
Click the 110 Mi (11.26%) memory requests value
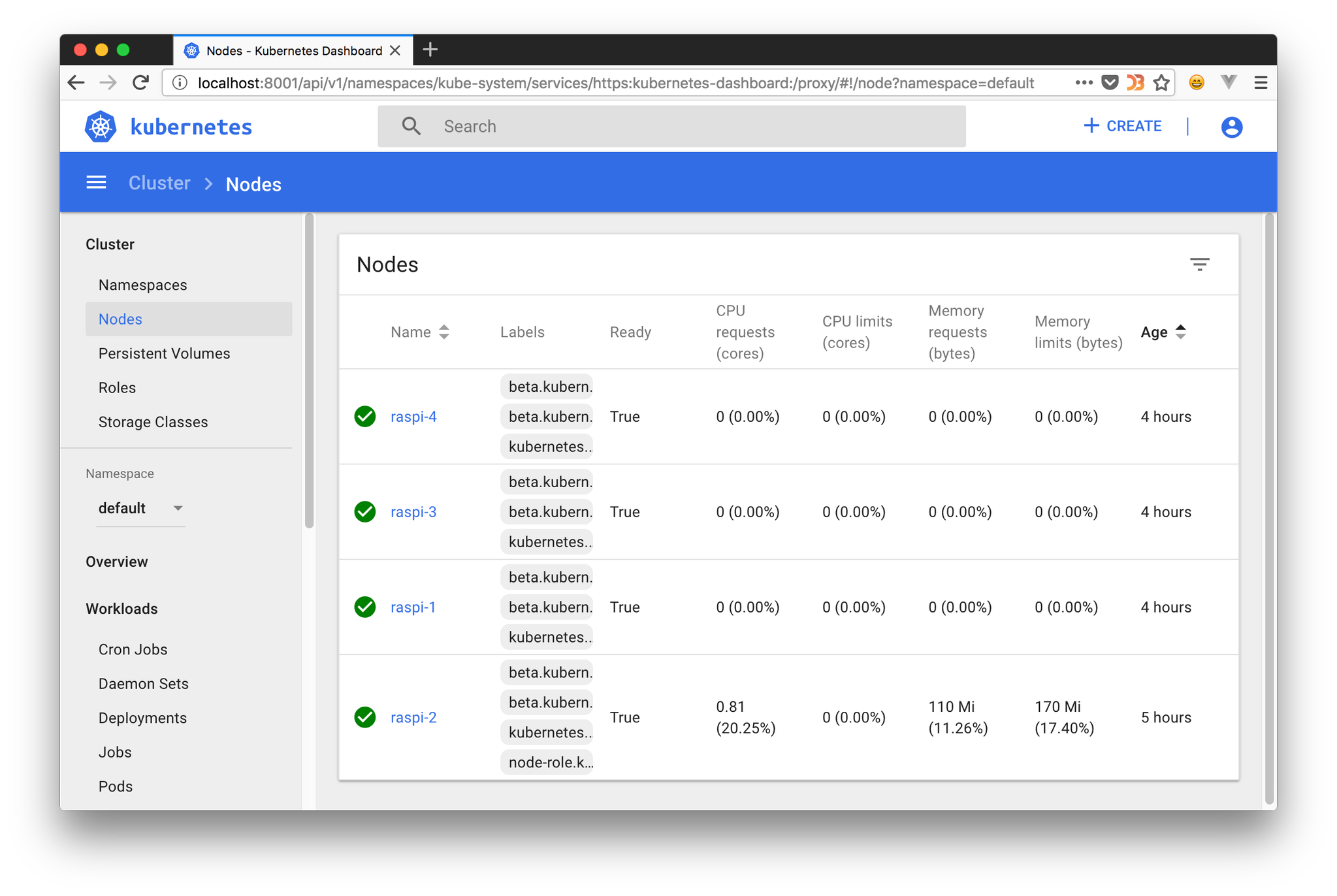[x=958, y=717]
